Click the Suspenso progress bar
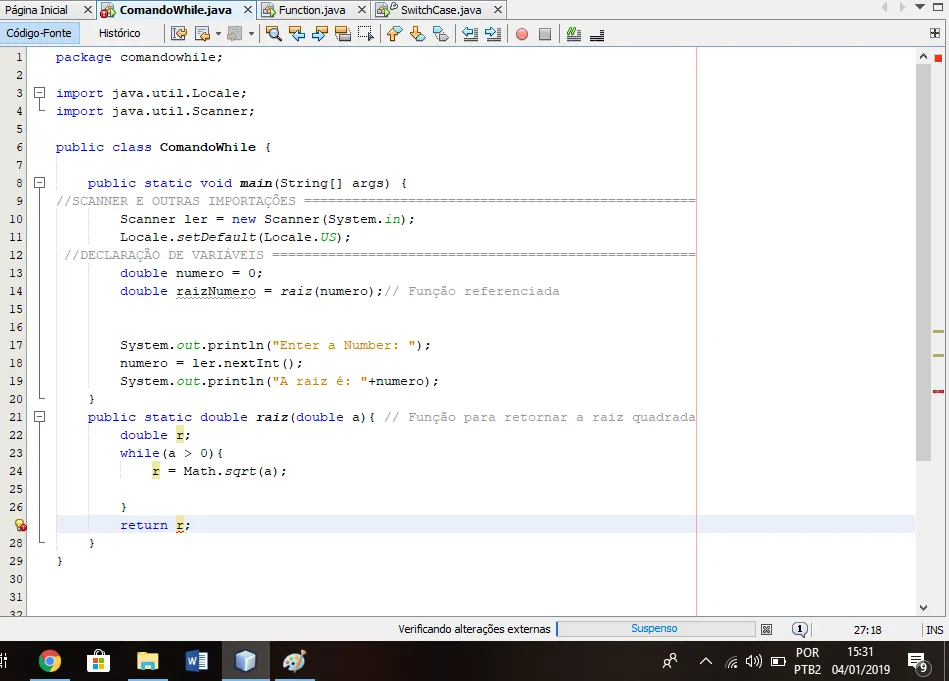Viewport: 949px width, 681px height. [655, 629]
